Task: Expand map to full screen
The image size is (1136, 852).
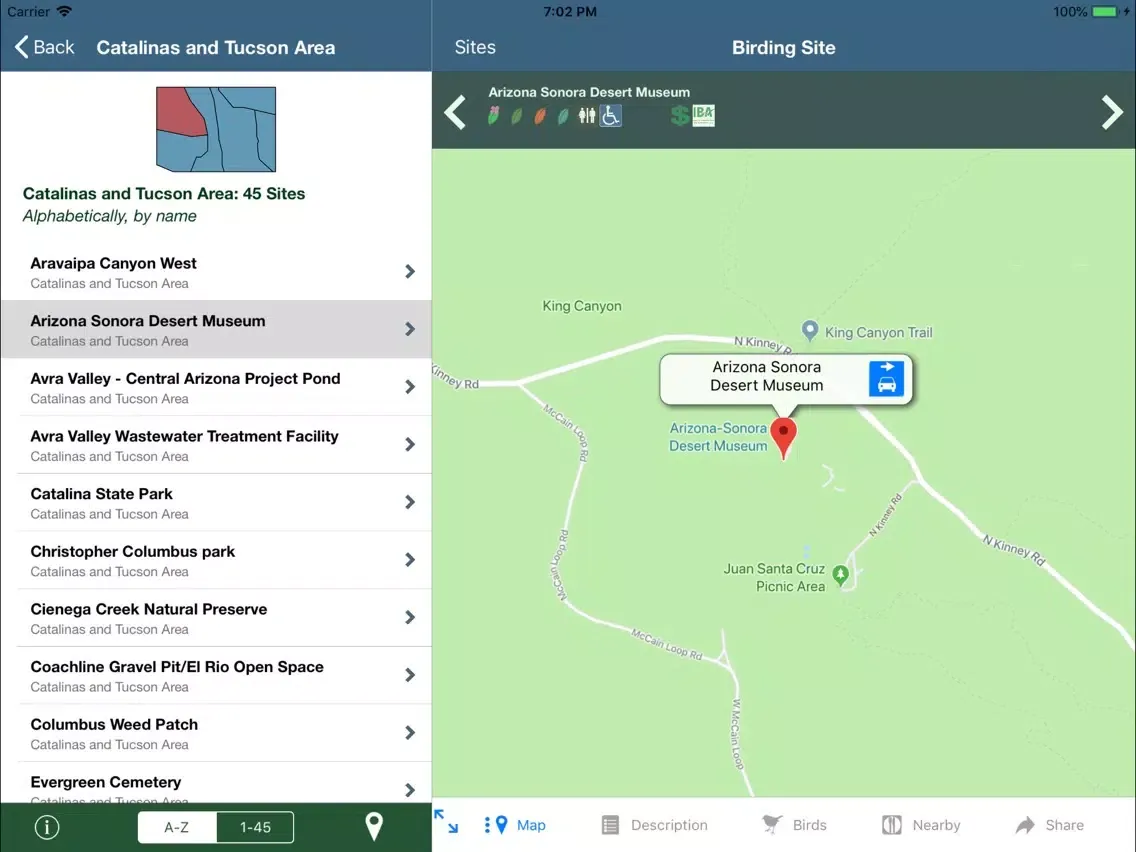Action: point(446,822)
